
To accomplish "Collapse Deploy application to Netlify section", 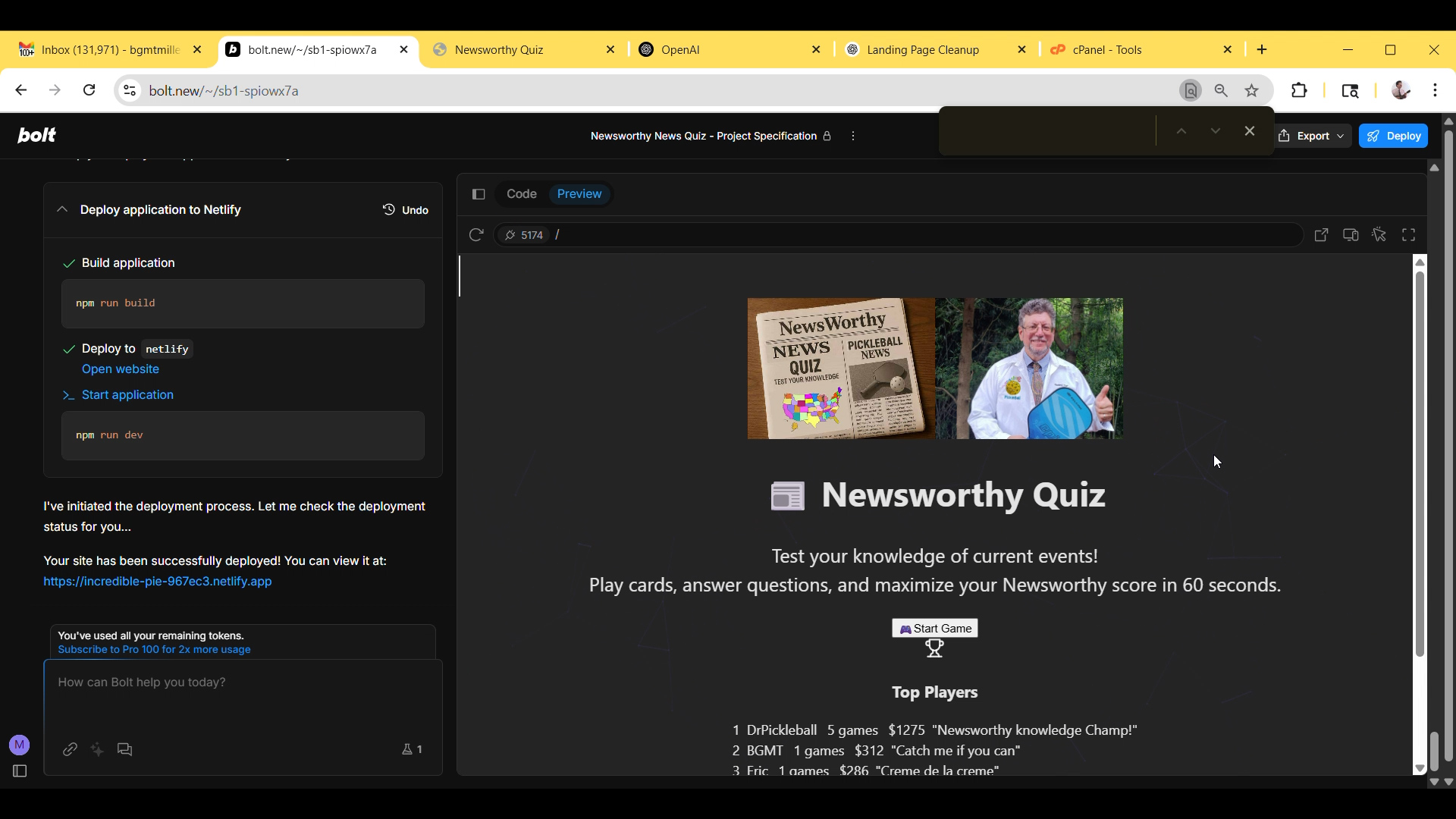I will (x=62, y=209).
